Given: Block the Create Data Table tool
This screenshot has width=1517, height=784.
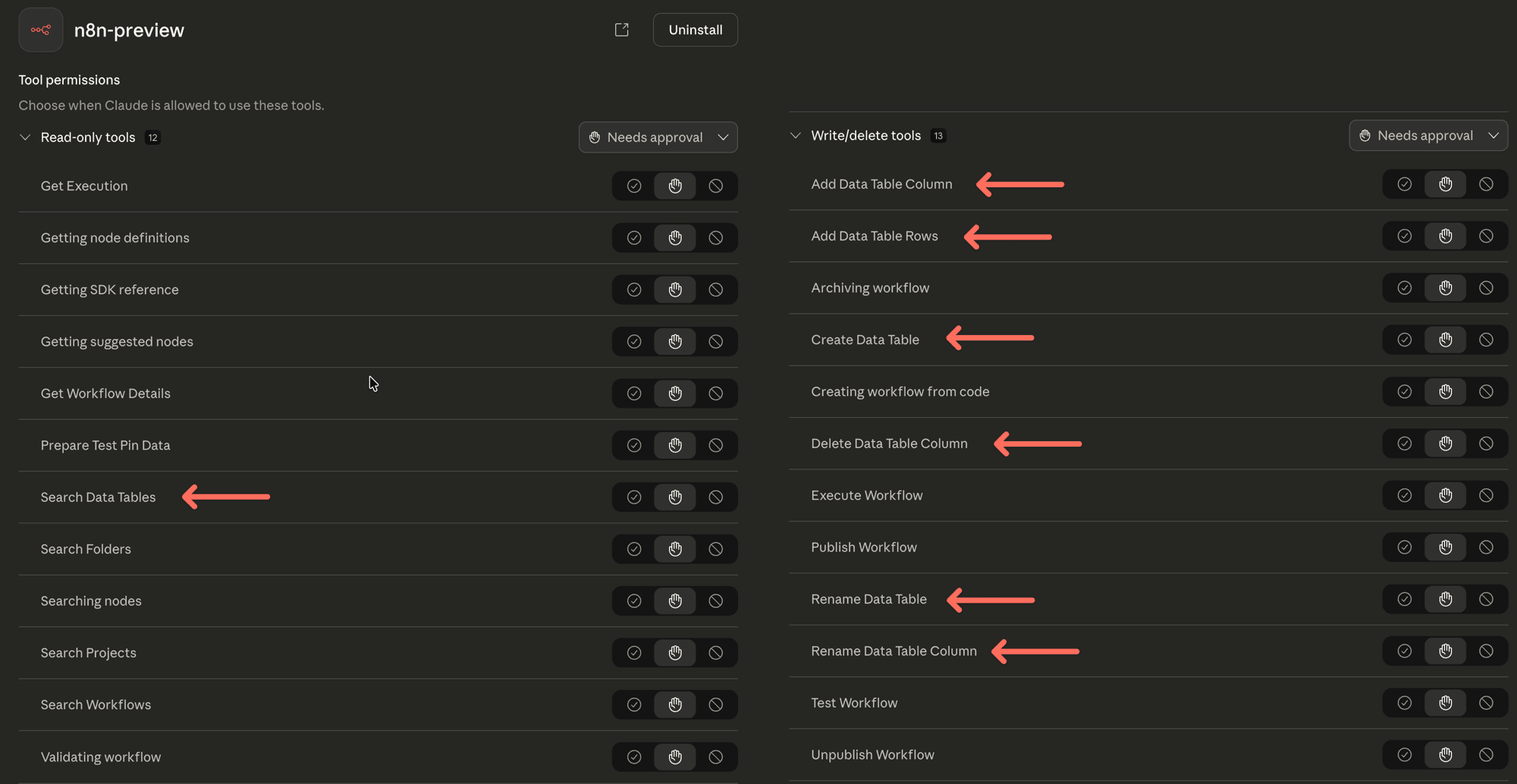Looking at the screenshot, I should point(1486,340).
